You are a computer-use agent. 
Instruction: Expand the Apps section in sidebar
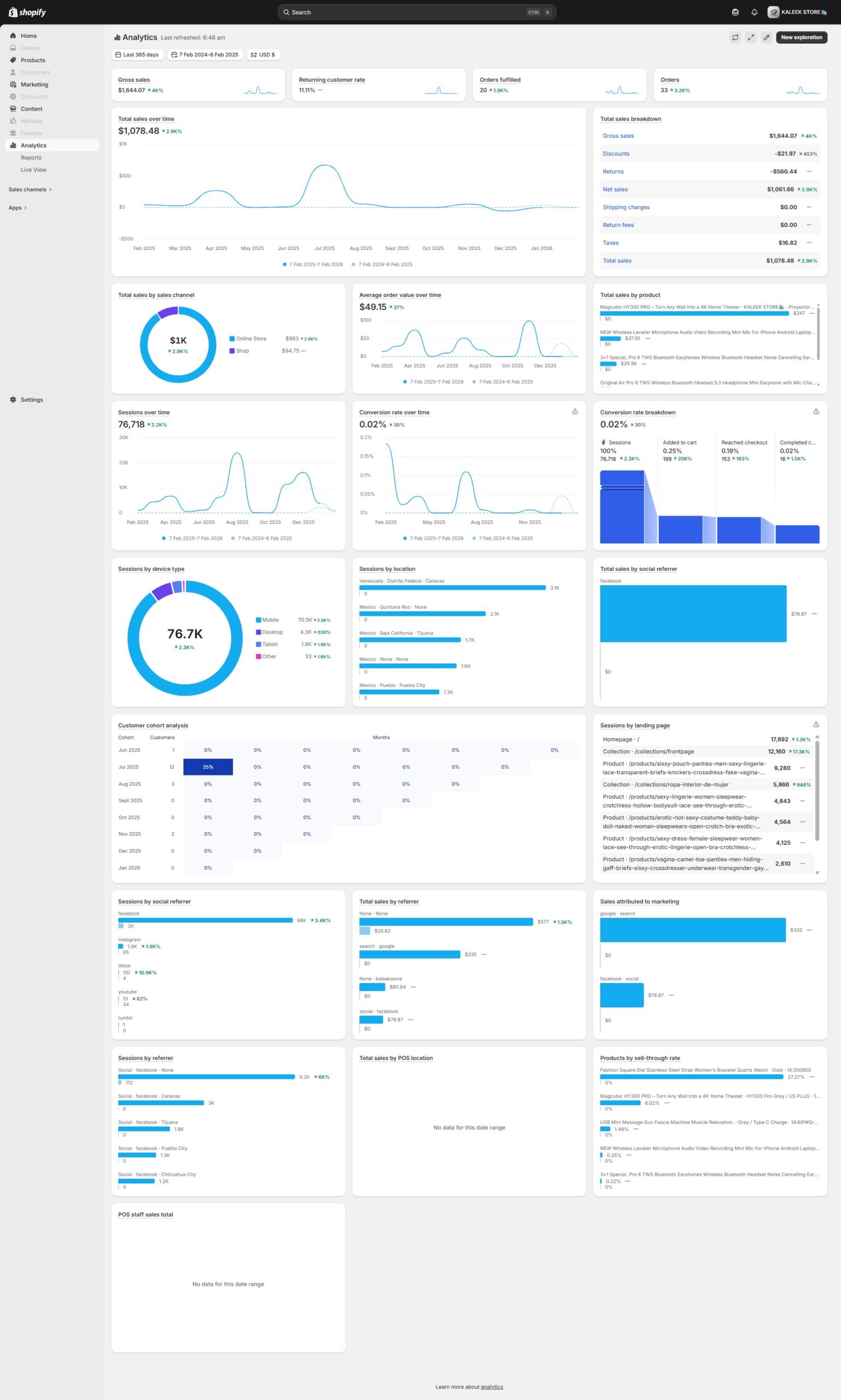click(17, 207)
